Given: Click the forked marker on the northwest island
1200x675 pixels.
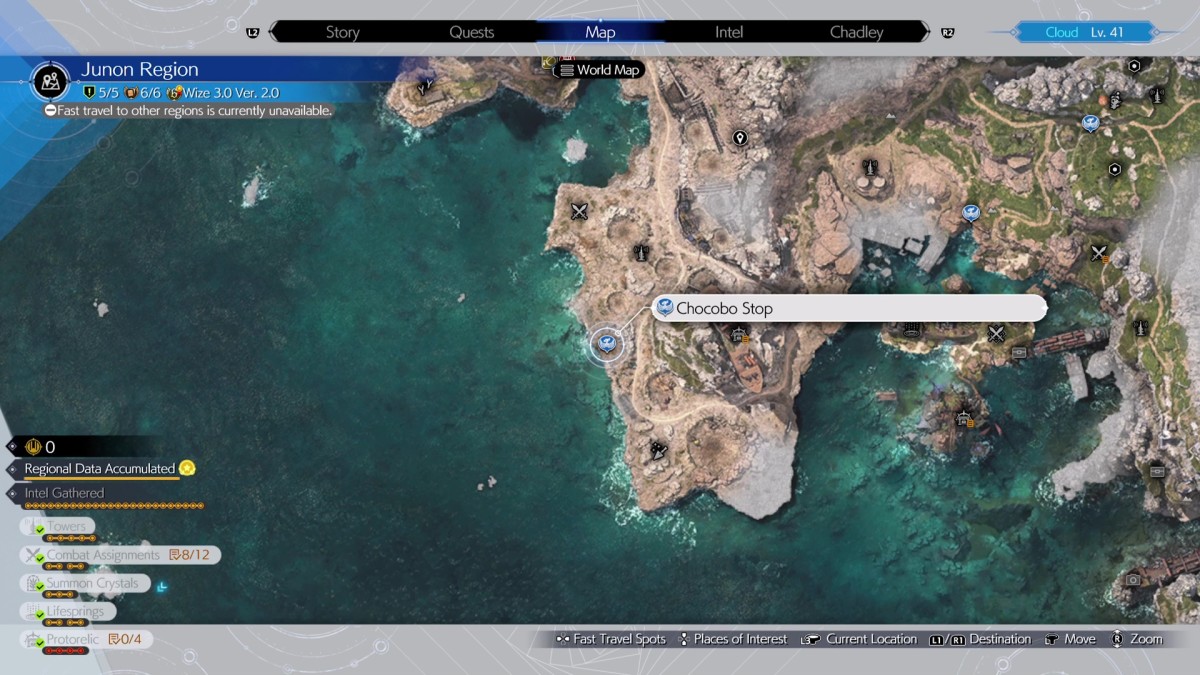Looking at the screenshot, I should (x=425, y=87).
